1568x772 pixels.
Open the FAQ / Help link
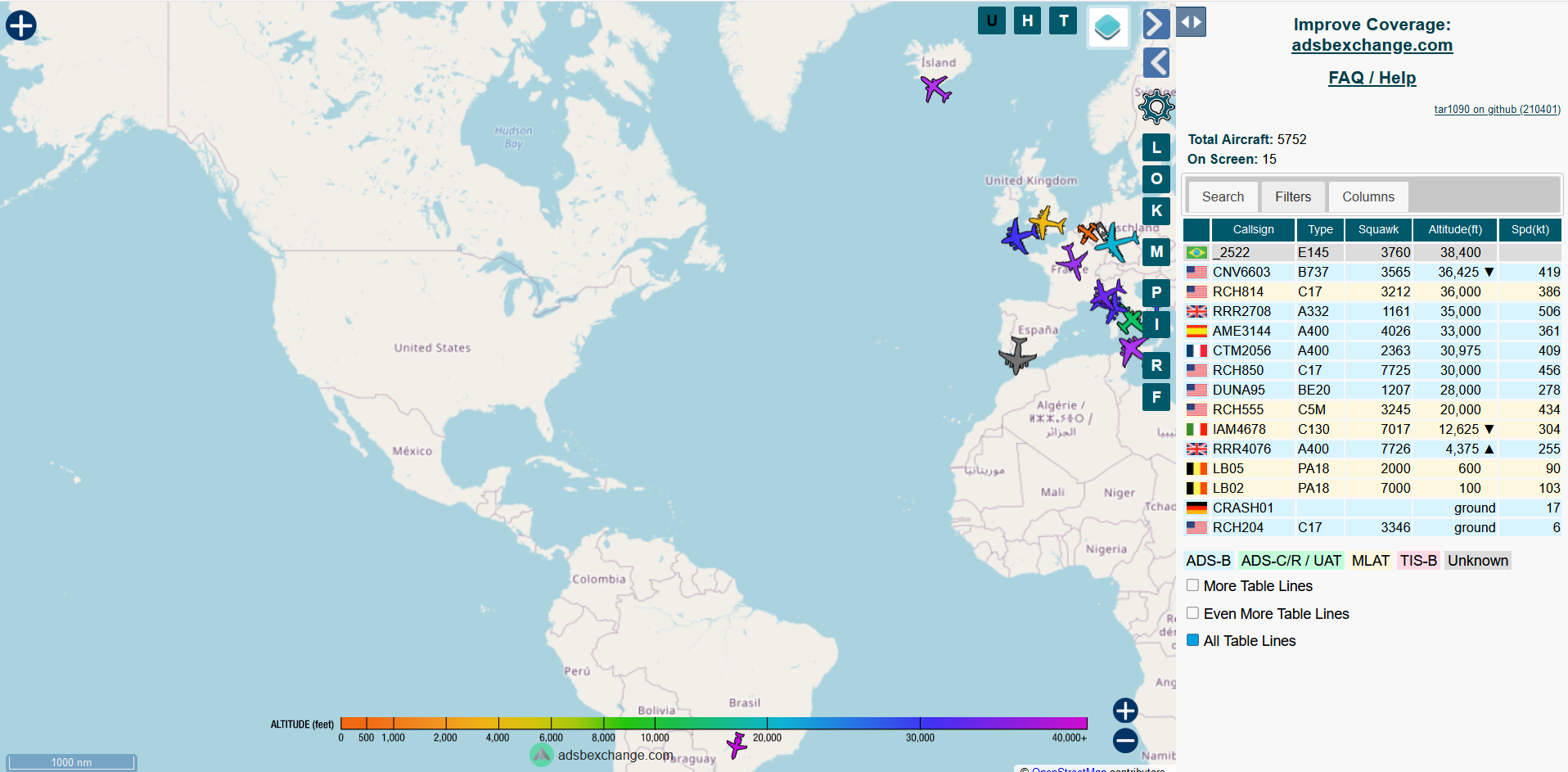pyautogui.click(x=1372, y=78)
